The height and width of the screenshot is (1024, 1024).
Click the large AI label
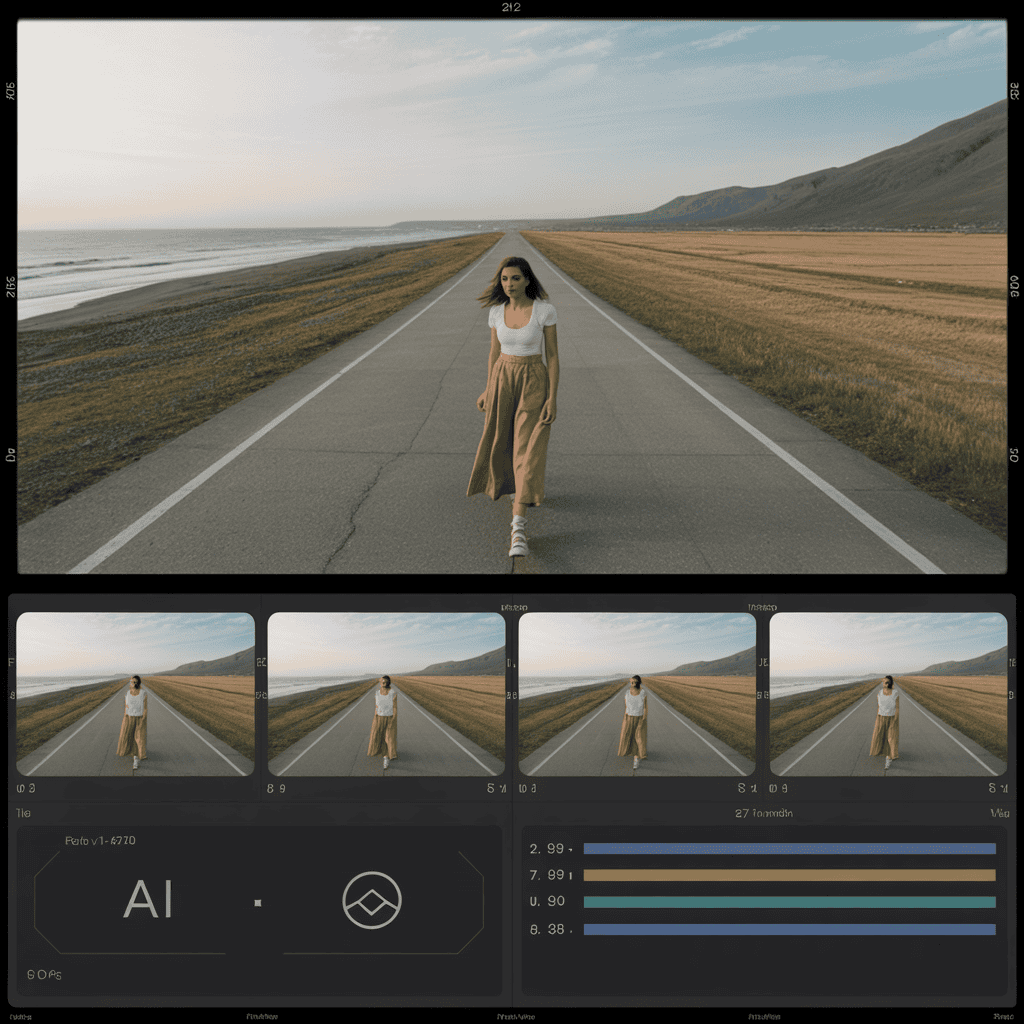click(148, 900)
